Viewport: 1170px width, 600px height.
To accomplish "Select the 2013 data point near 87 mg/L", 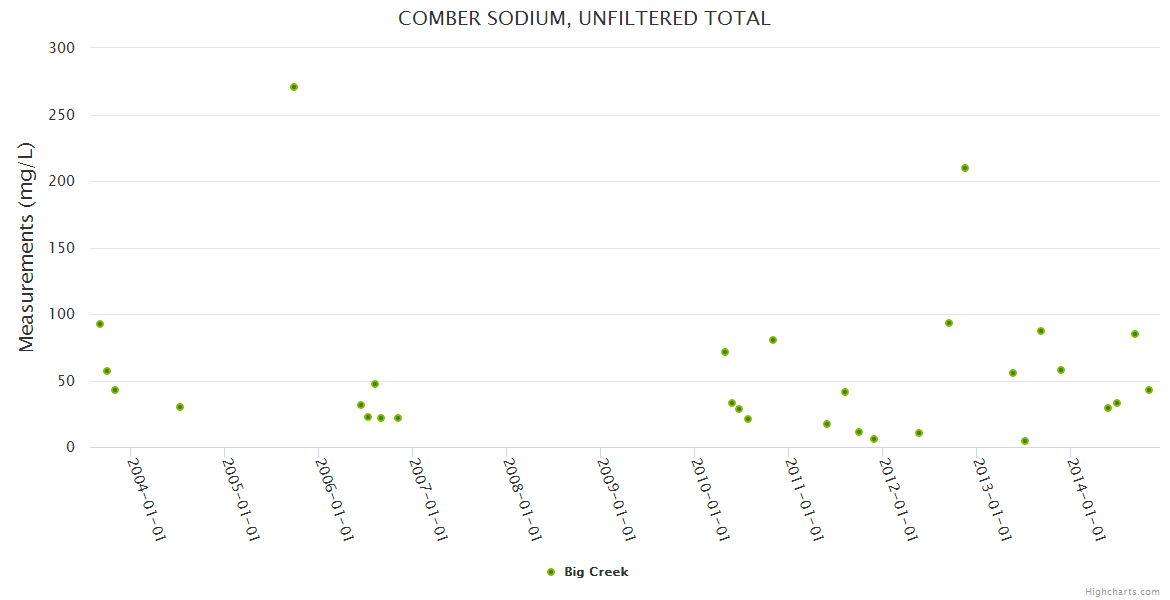I will (1041, 331).
